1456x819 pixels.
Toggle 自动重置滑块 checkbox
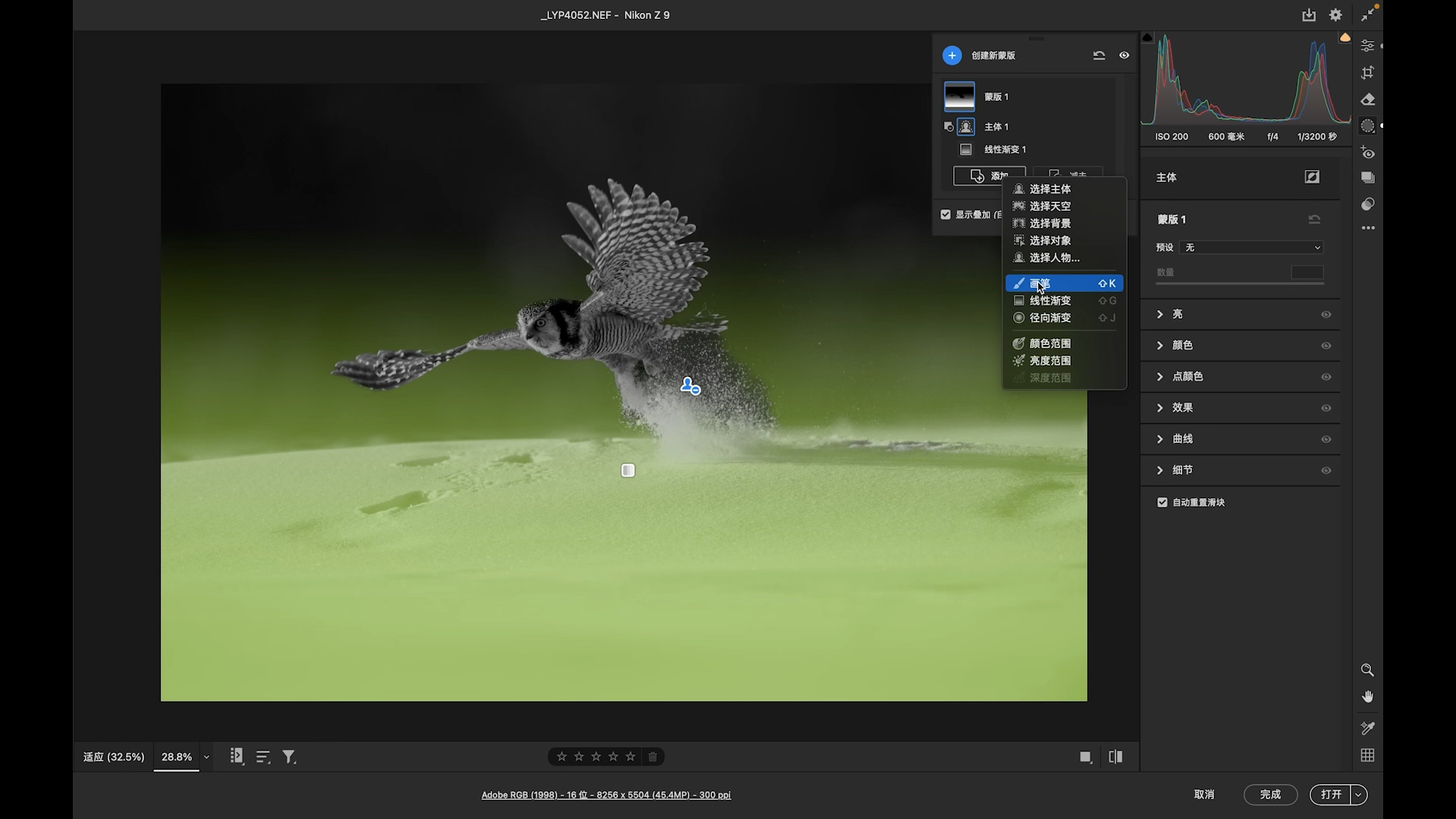tap(1163, 502)
